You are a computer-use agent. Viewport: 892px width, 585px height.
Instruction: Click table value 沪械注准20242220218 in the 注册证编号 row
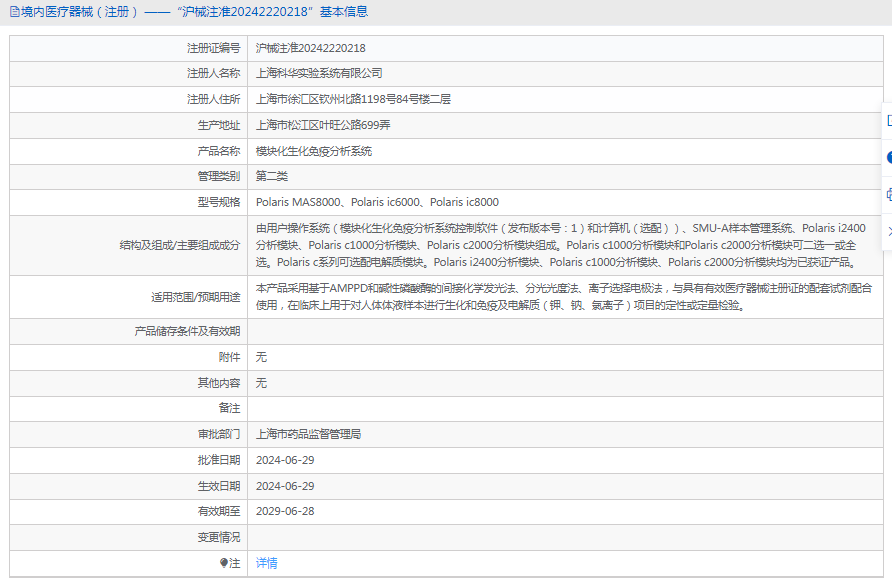click(311, 48)
